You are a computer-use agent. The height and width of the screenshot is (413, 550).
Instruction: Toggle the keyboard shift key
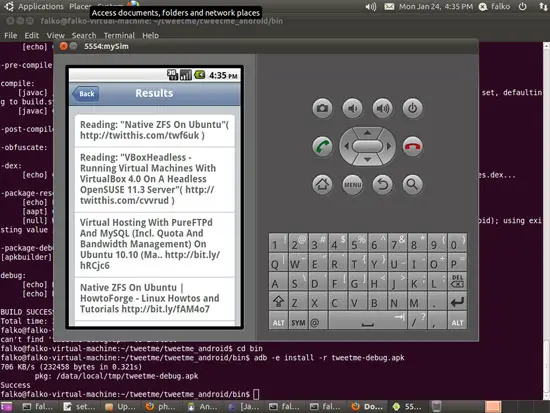pyautogui.click(x=279, y=302)
